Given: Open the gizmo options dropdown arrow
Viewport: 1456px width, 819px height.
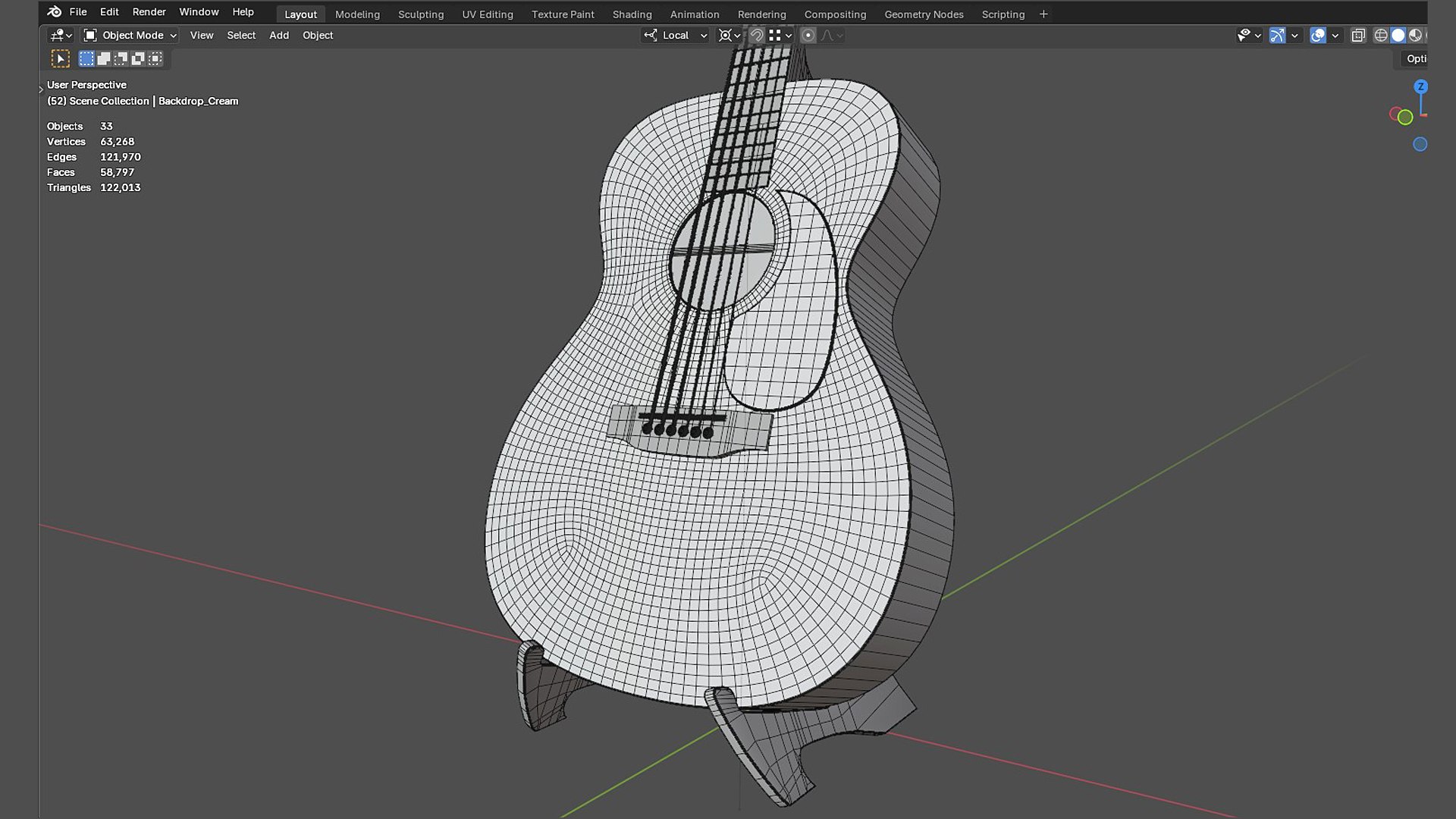Looking at the screenshot, I should coord(1294,36).
